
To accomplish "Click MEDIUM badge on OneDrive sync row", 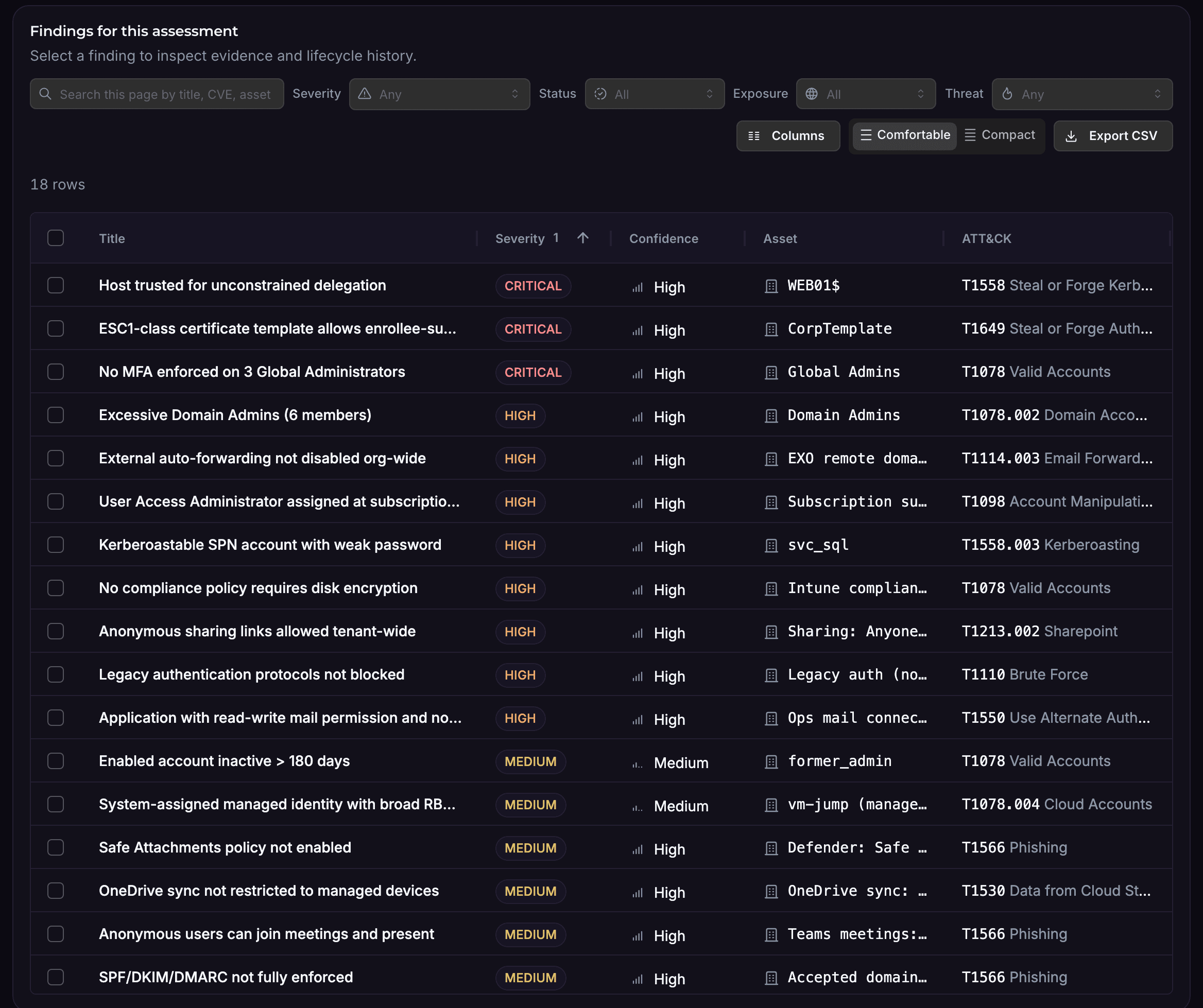I will pos(530,891).
